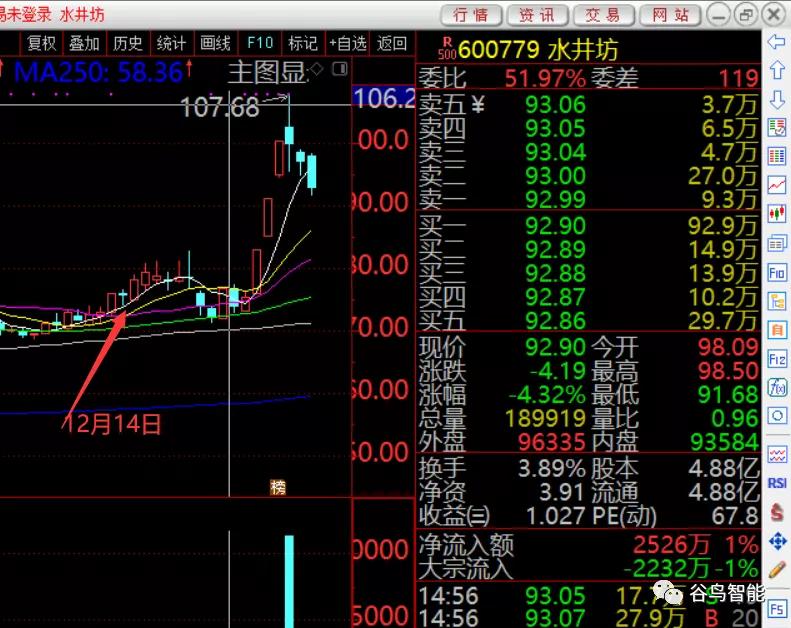Click the 大宗流入 value -2232万

click(667, 569)
